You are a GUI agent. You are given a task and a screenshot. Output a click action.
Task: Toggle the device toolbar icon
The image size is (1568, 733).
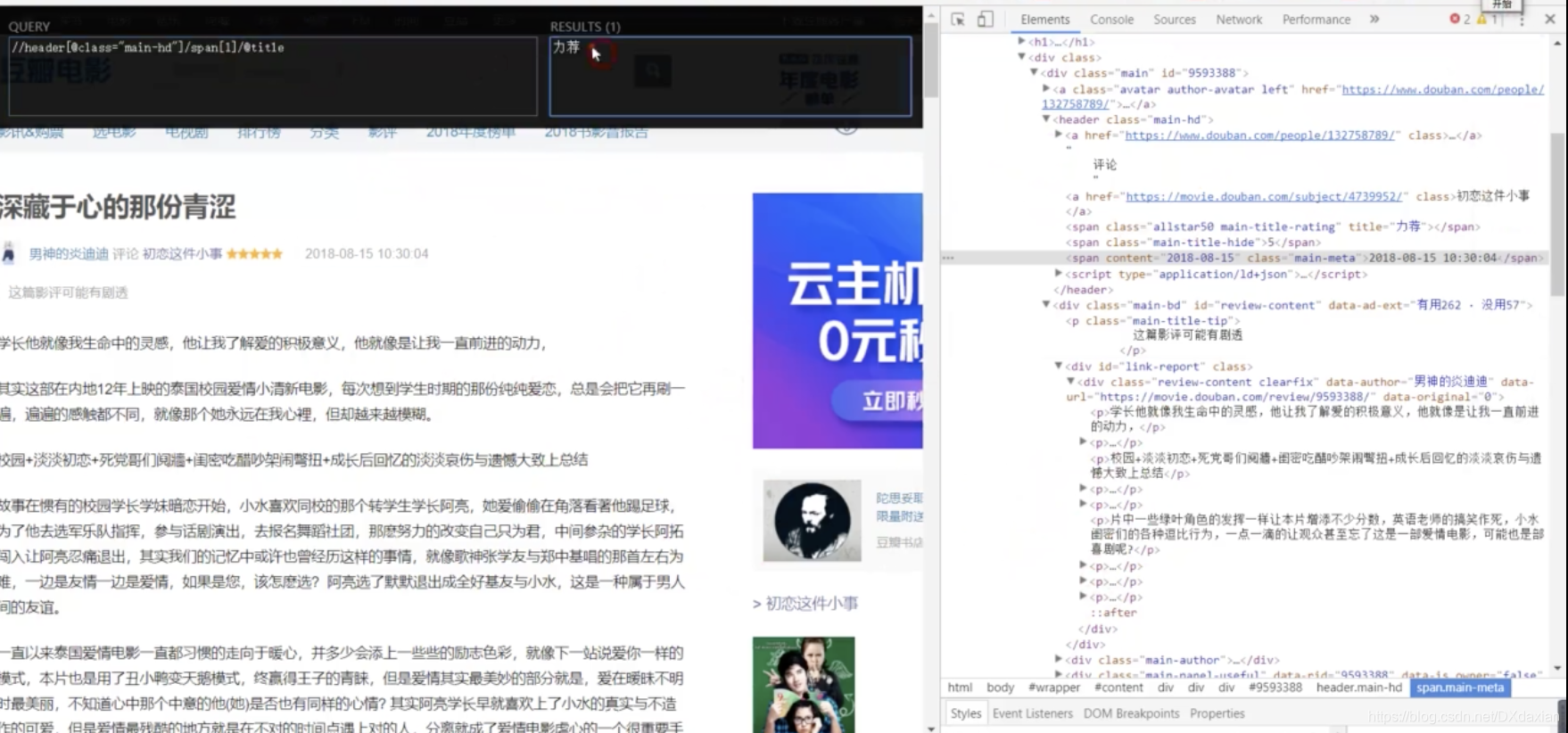click(x=985, y=19)
